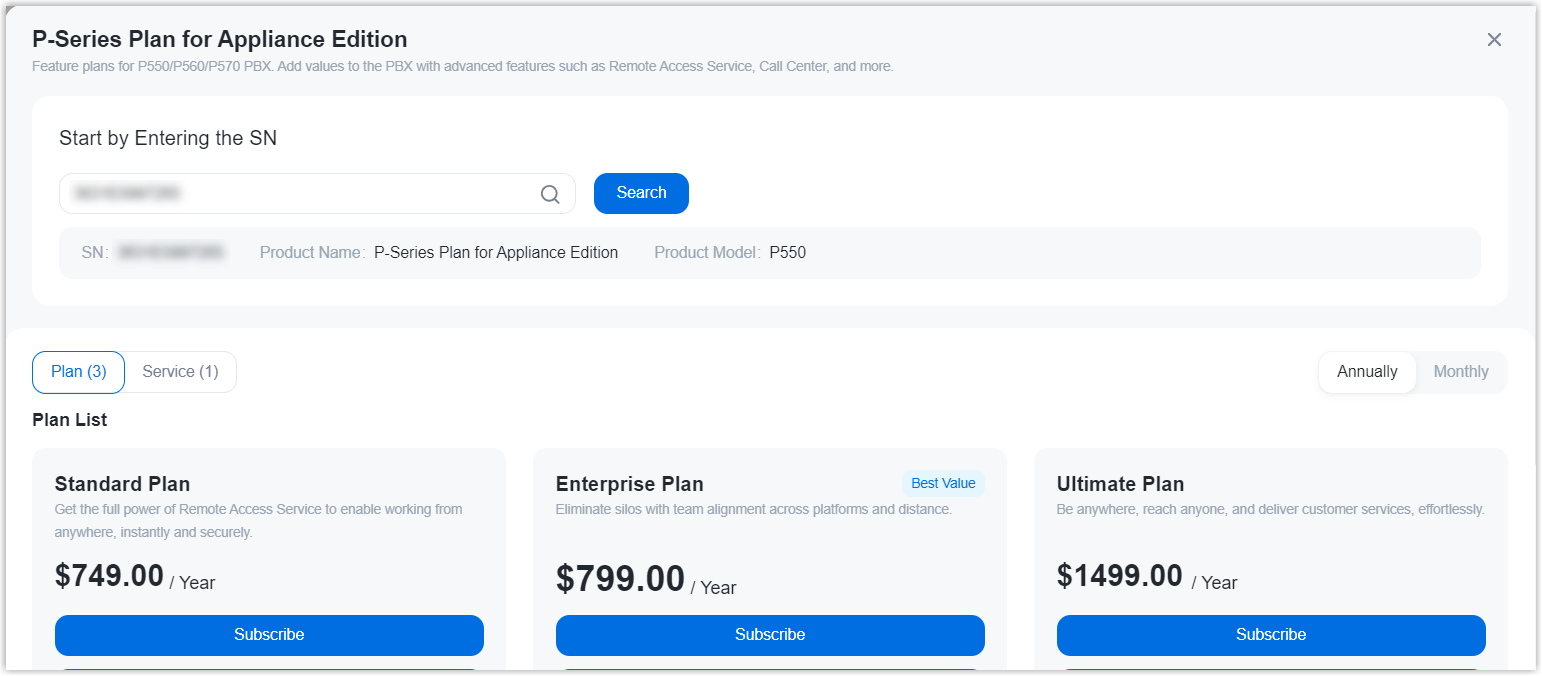
Task: Close the P-Series Plan dialog
Action: point(1494,40)
